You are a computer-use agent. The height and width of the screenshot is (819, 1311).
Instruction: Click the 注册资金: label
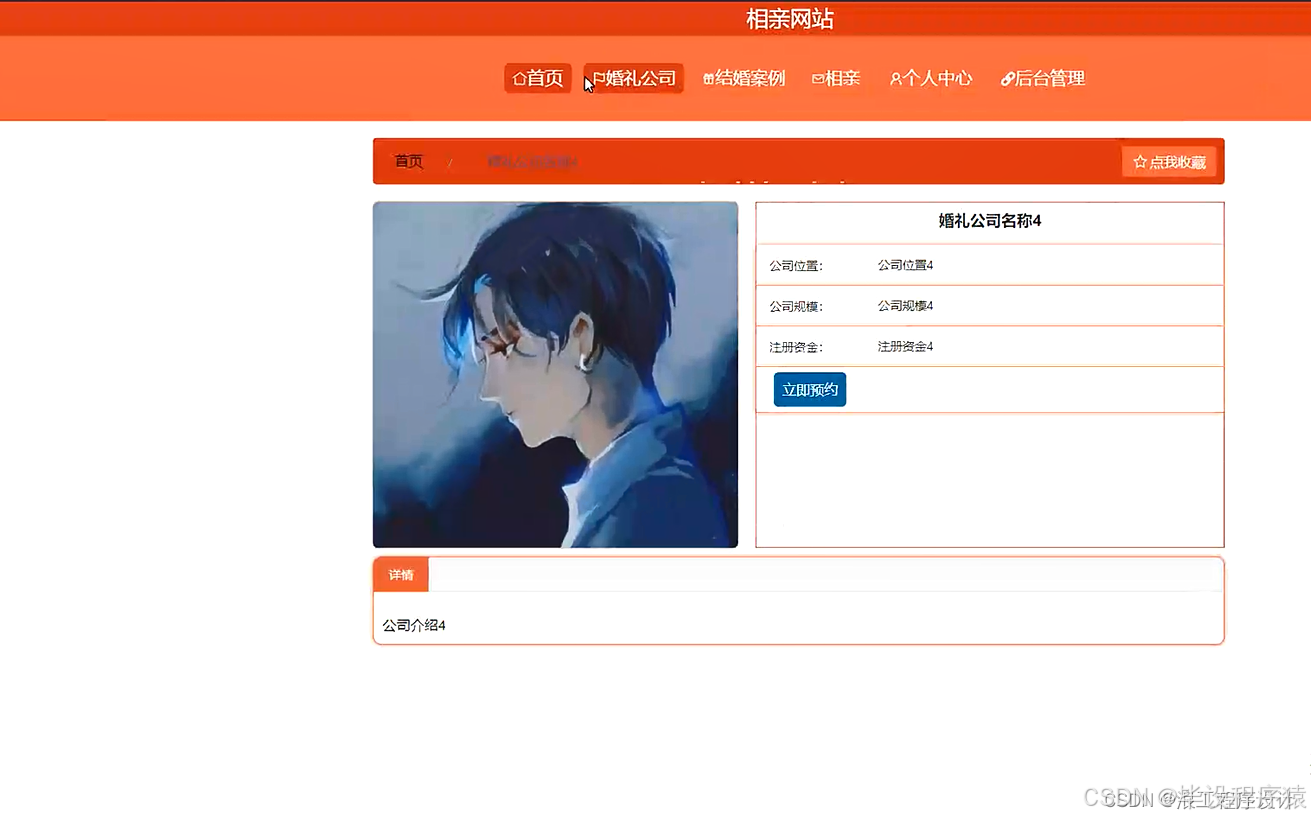[x=796, y=348]
